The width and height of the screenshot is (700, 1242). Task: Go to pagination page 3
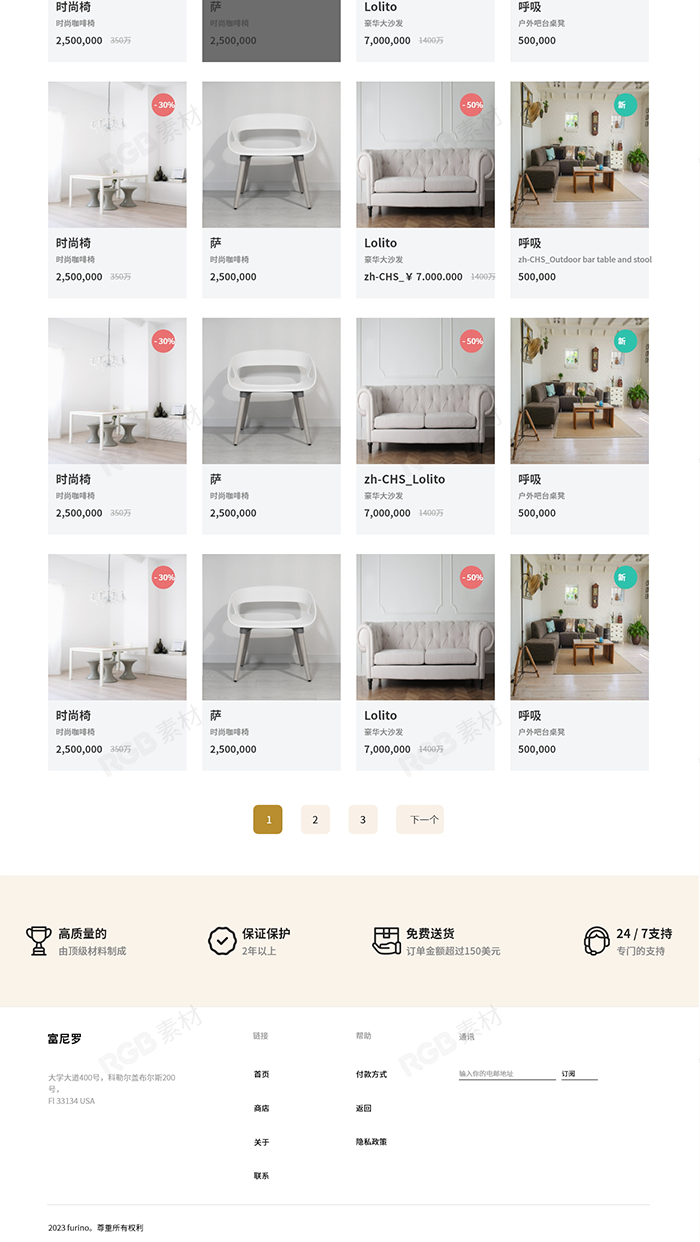tap(363, 820)
